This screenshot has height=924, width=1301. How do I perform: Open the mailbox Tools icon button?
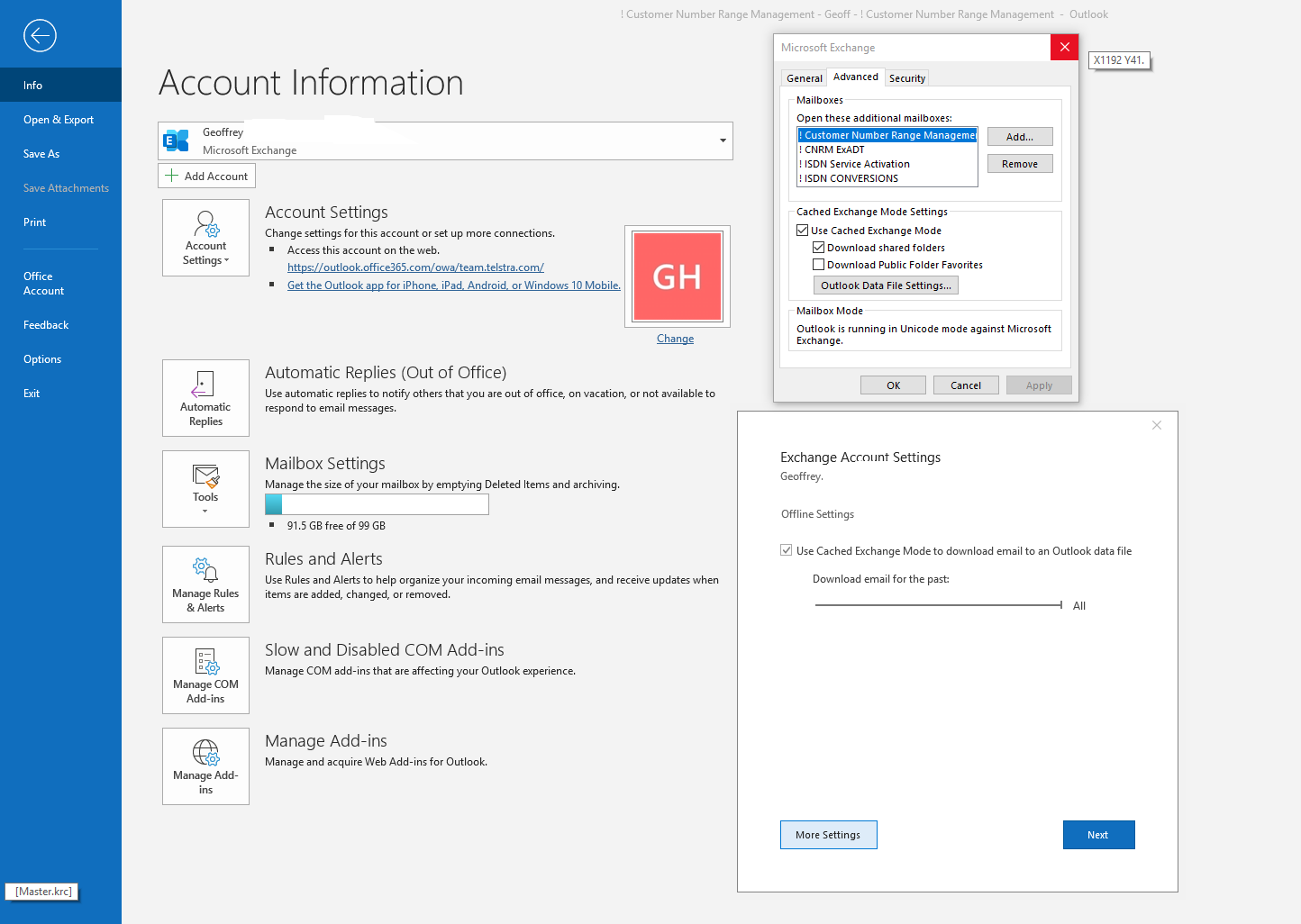click(x=205, y=489)
